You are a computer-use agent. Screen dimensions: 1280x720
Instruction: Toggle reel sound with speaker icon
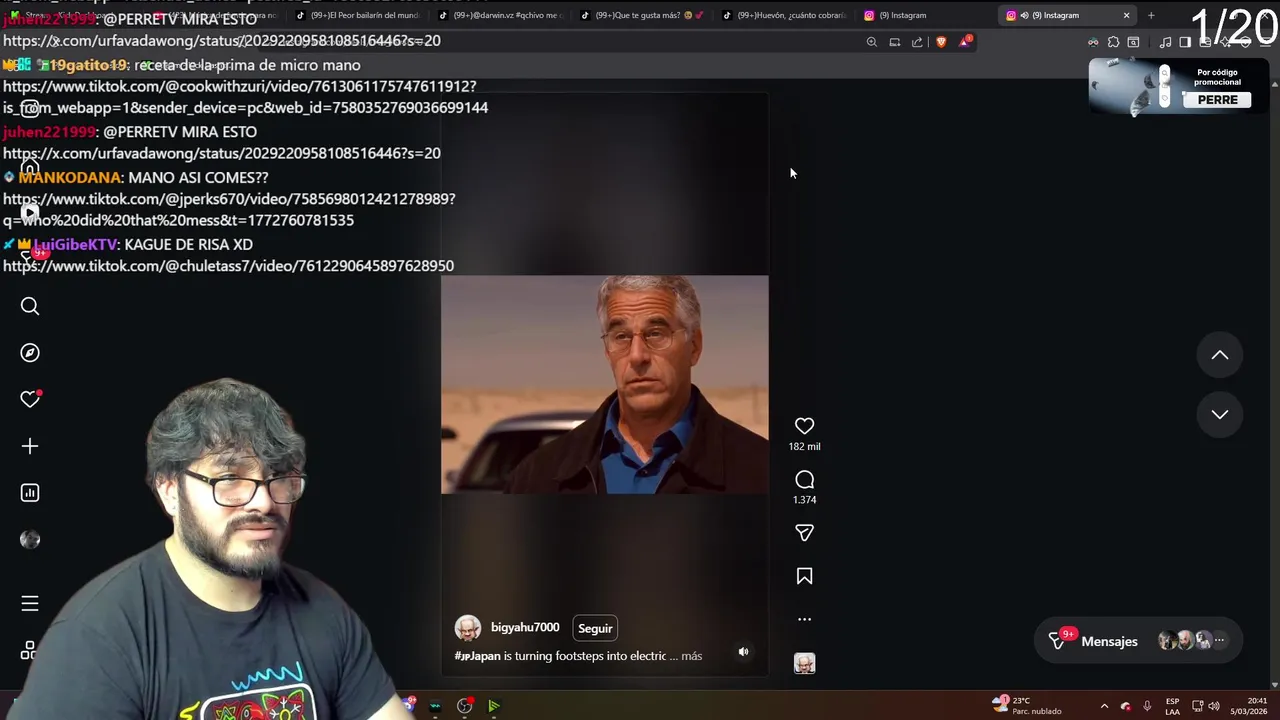[743, 652]
